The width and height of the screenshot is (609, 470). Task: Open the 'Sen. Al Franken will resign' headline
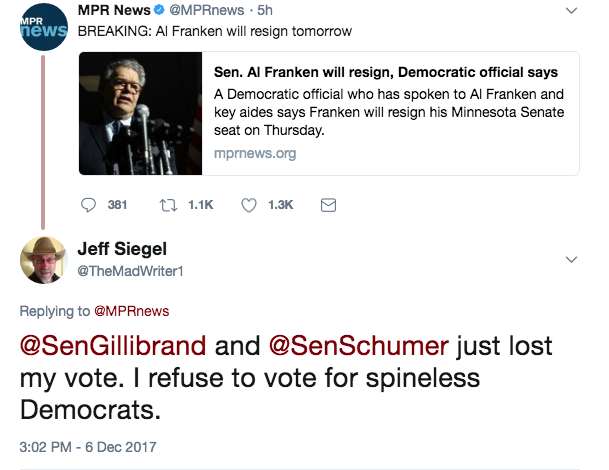tap(386, 72)
